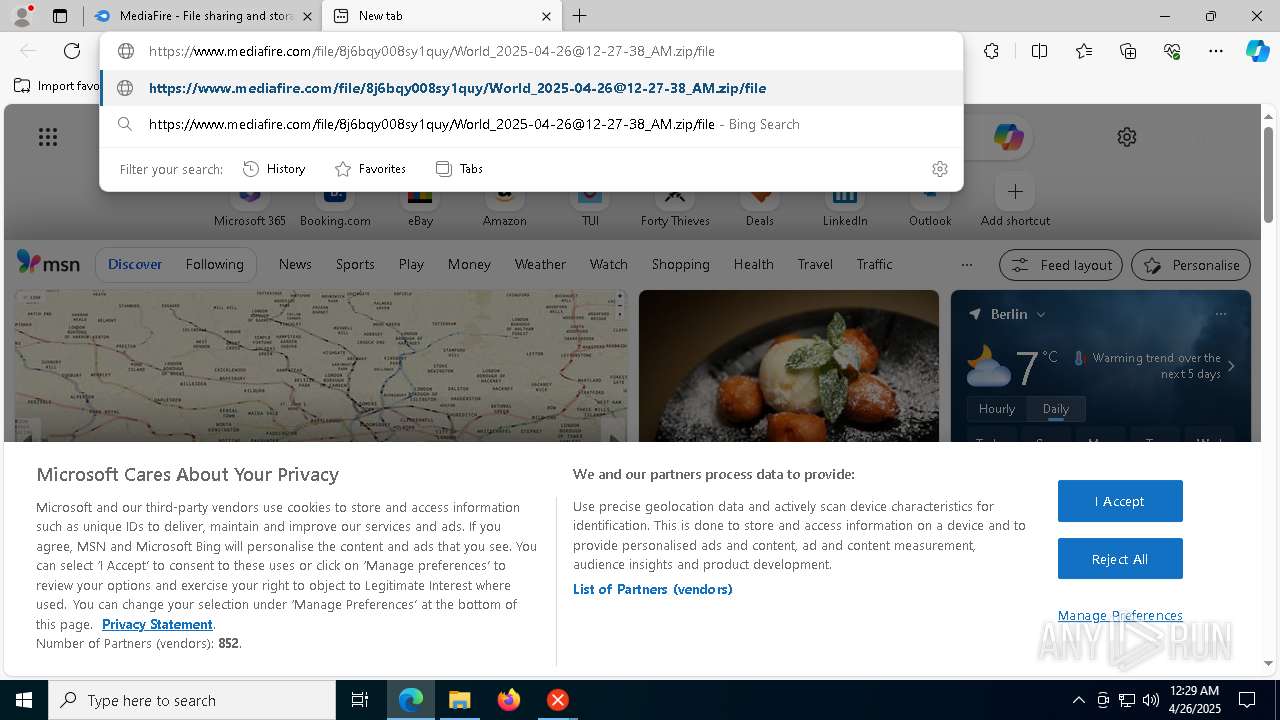The height and width of the screenshot is (720, 1280).
Task: Open the Outlook shortcut
Action: [x=930, y=207]
